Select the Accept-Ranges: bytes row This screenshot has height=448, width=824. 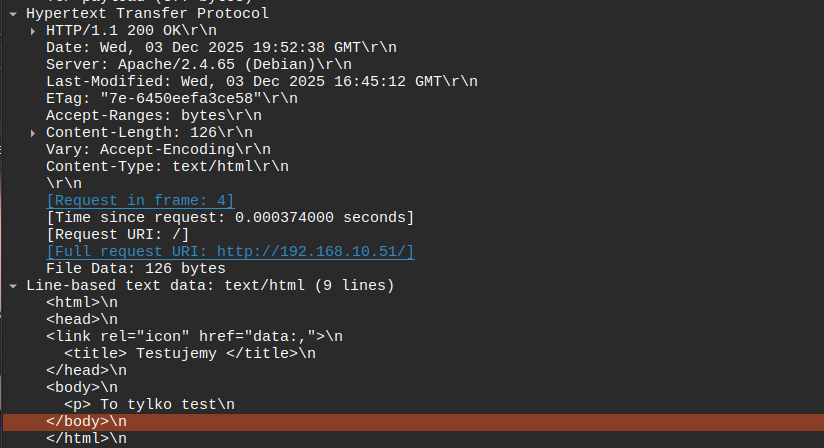(x=140, y=116)
